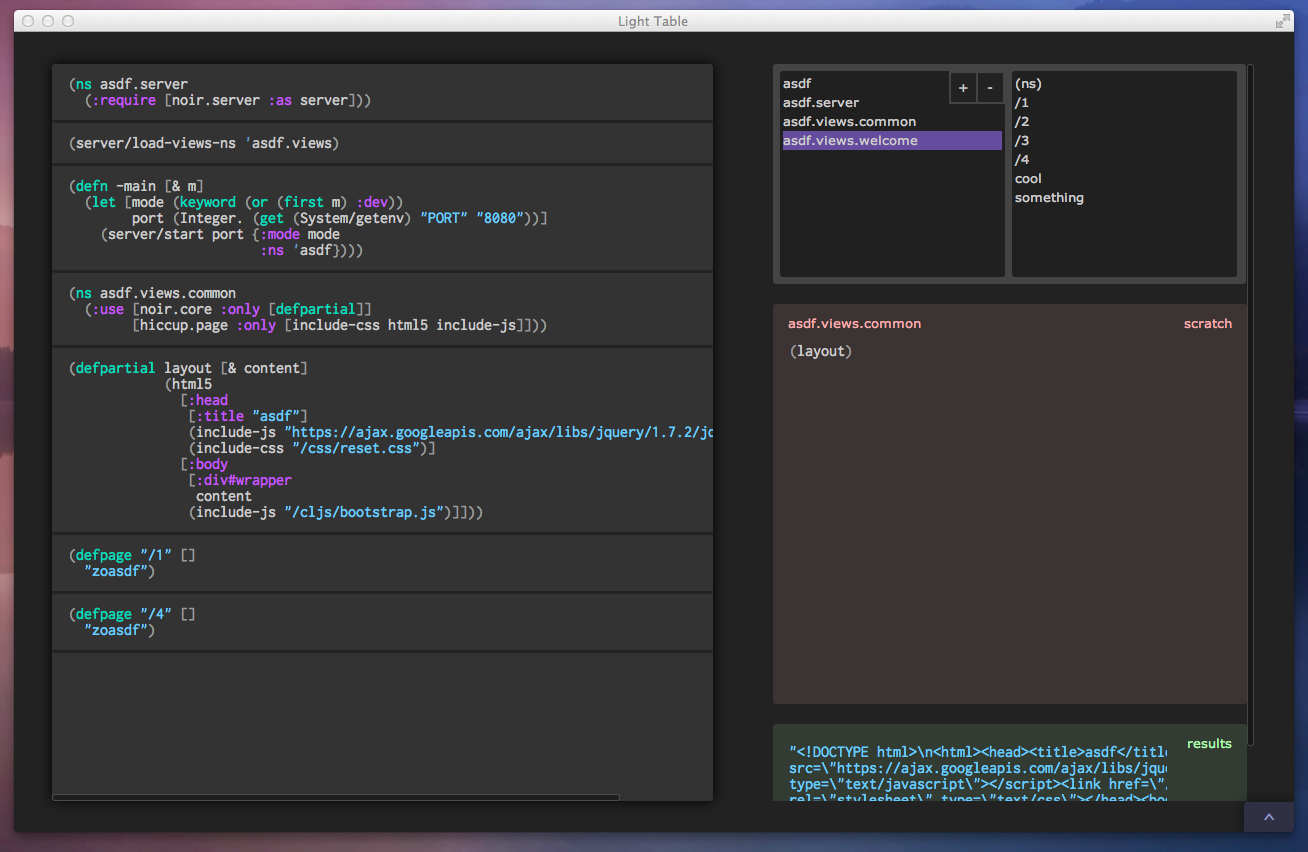Image resolution: width=1308 pixels, height=852 pixels.
Task: Click the "8080" port string in the code
Action: (500, 218)
